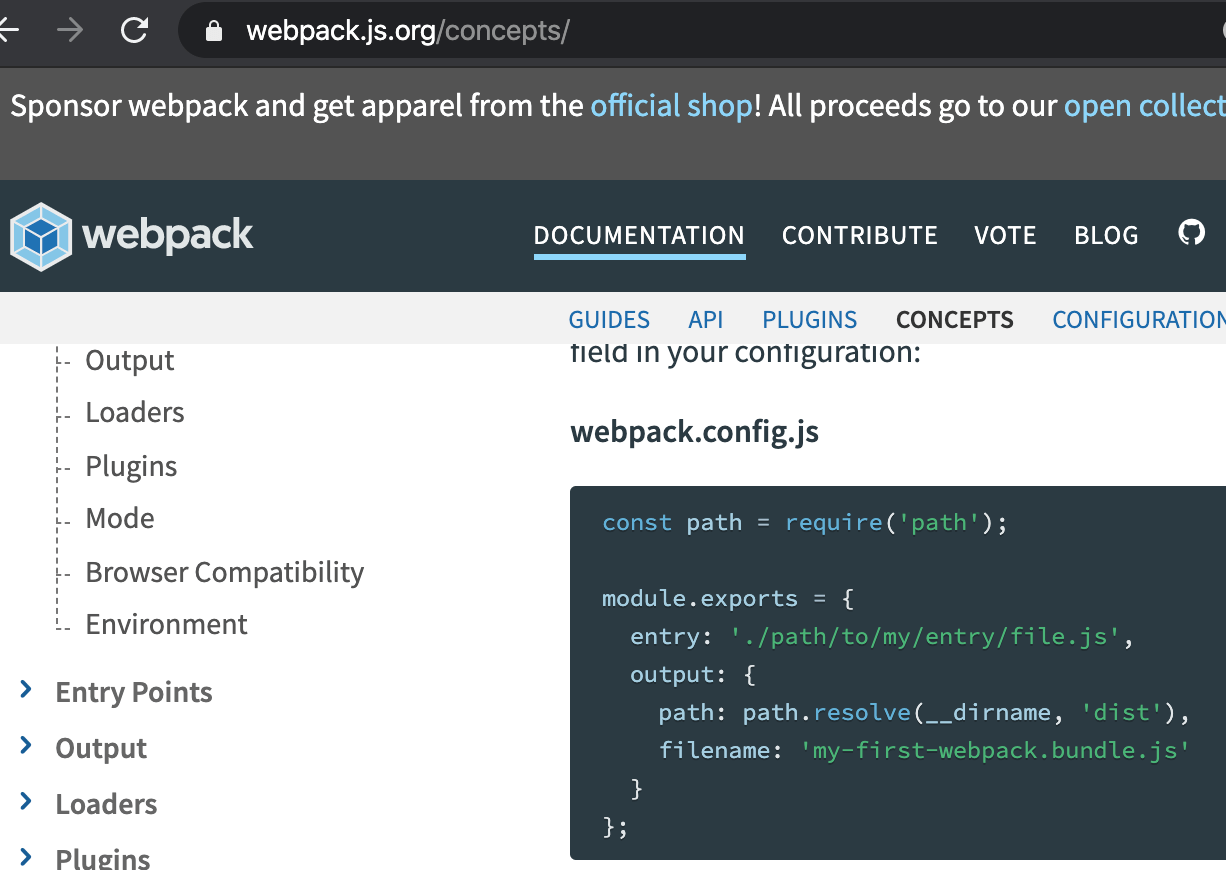Follow the official shop link
1226x870 pixels.
pyautogui.click(x=672, y=106)
